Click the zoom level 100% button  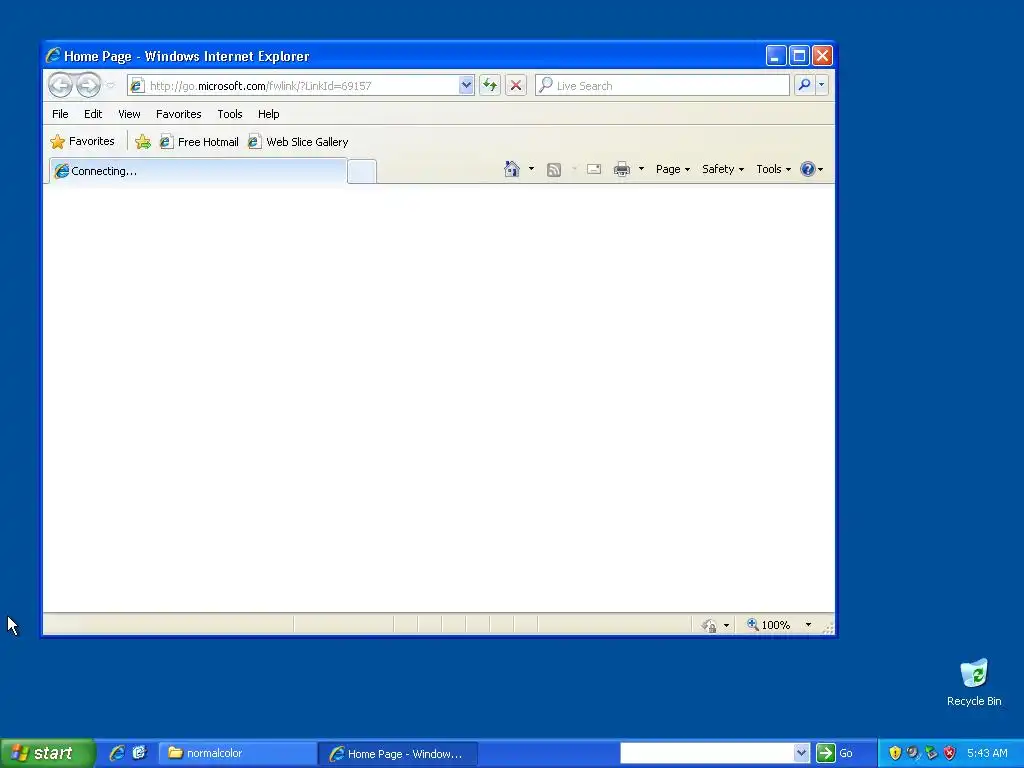tap(769, 625)
